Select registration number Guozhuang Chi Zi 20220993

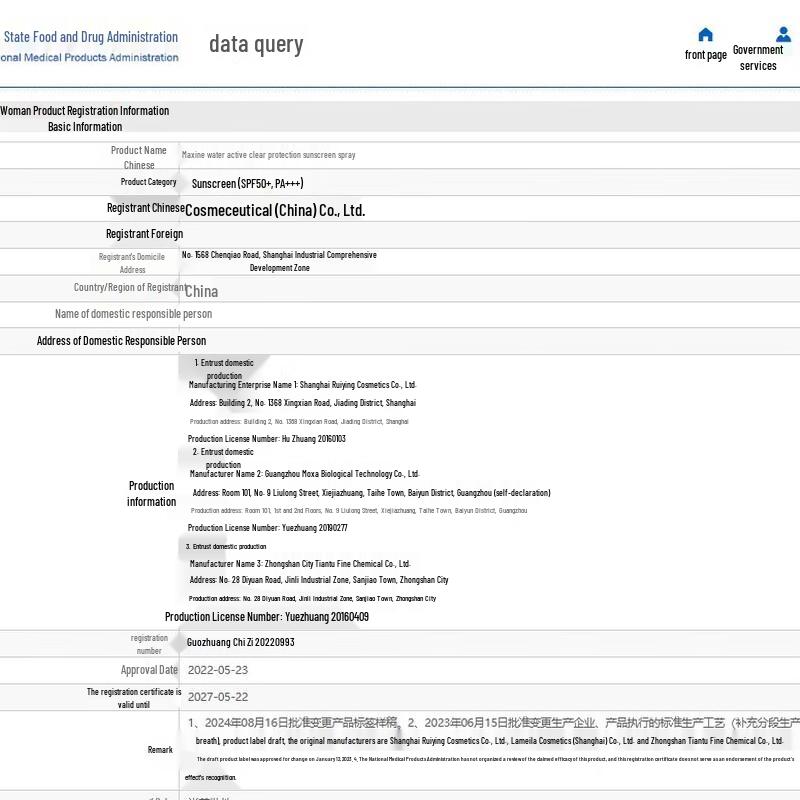[240, 642]
